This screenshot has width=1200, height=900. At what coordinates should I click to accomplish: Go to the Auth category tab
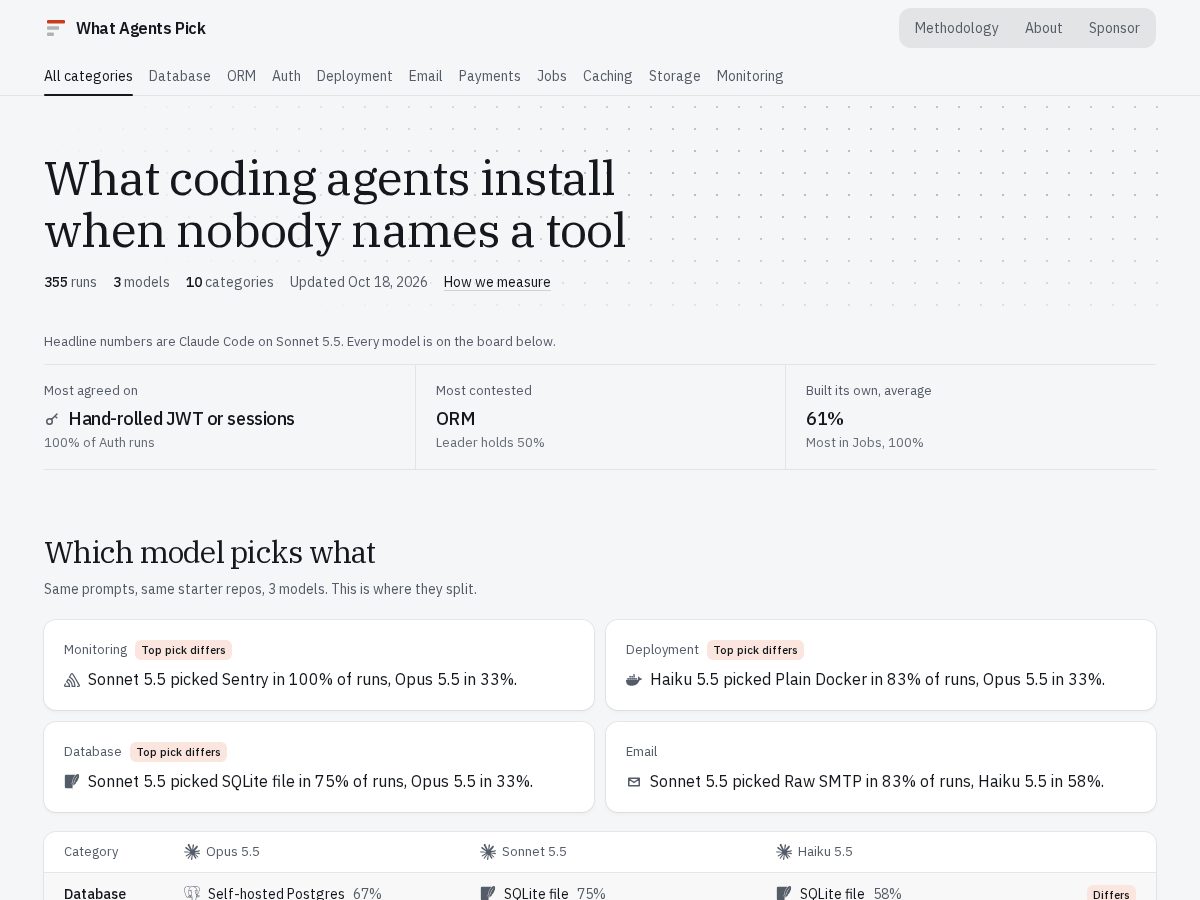click(x=286, y=76)
